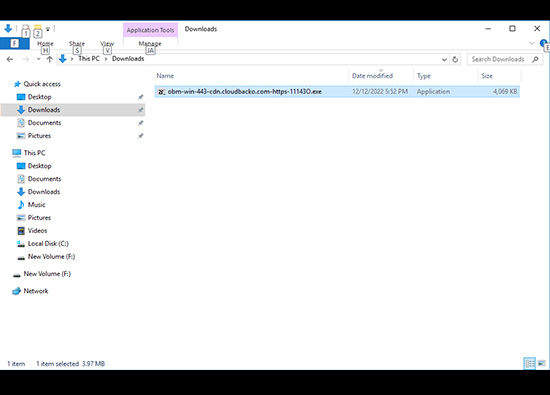Viewport: 550px width, 395px height.
Task: Click the Forward navigation arrow
Action: click(26, 59)
